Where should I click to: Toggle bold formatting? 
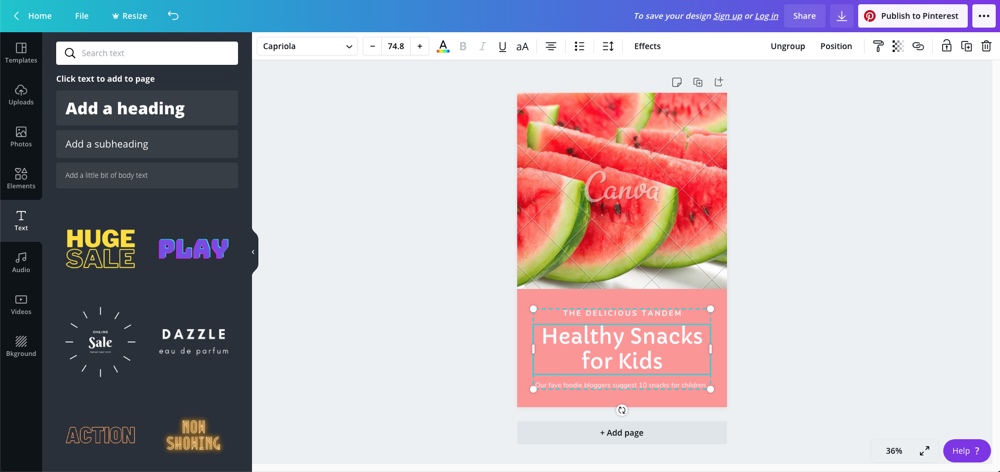point(463,46)
